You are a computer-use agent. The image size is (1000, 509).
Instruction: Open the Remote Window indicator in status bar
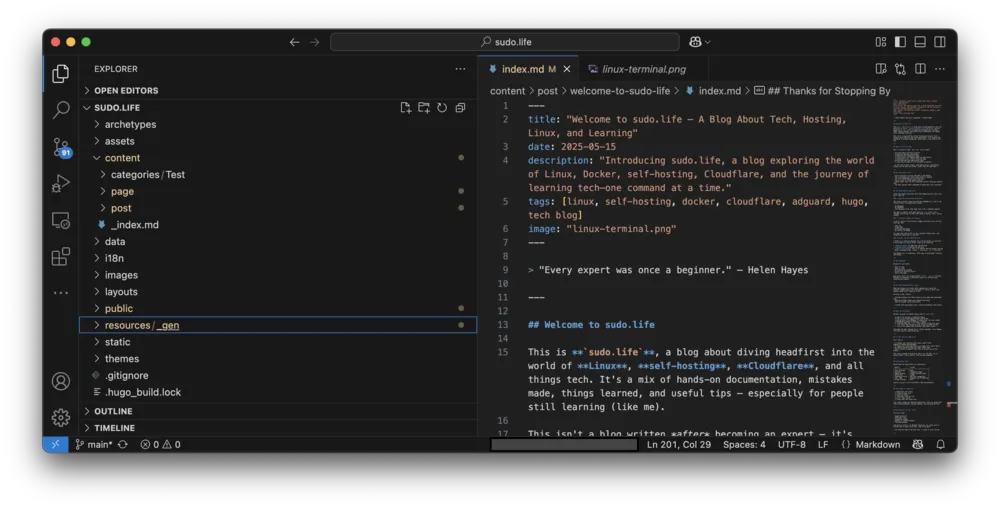pyautogui.click(x=55, y=445)
